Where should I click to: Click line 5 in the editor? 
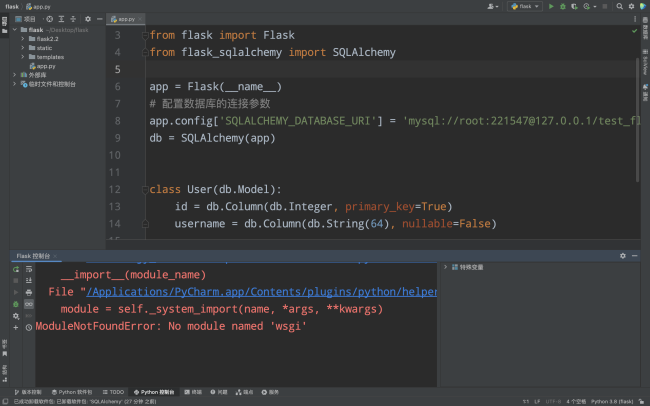(x=390, y=69)
